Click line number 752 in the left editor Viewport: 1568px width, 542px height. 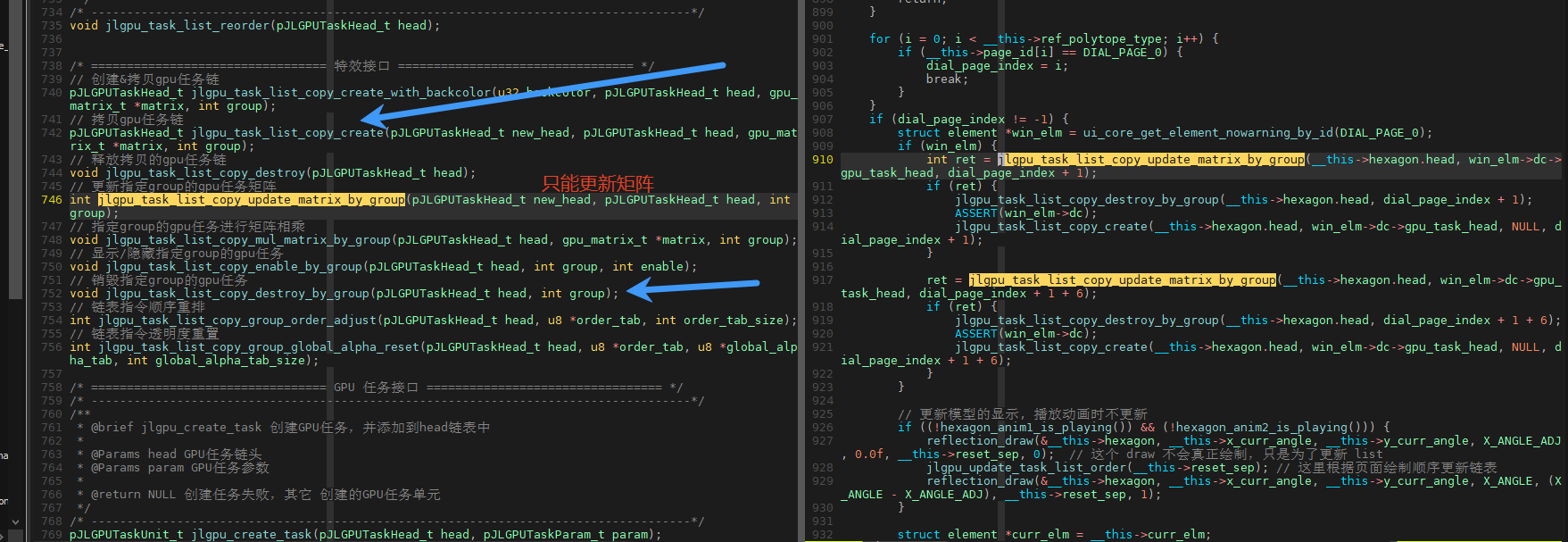tap(52, 294)
